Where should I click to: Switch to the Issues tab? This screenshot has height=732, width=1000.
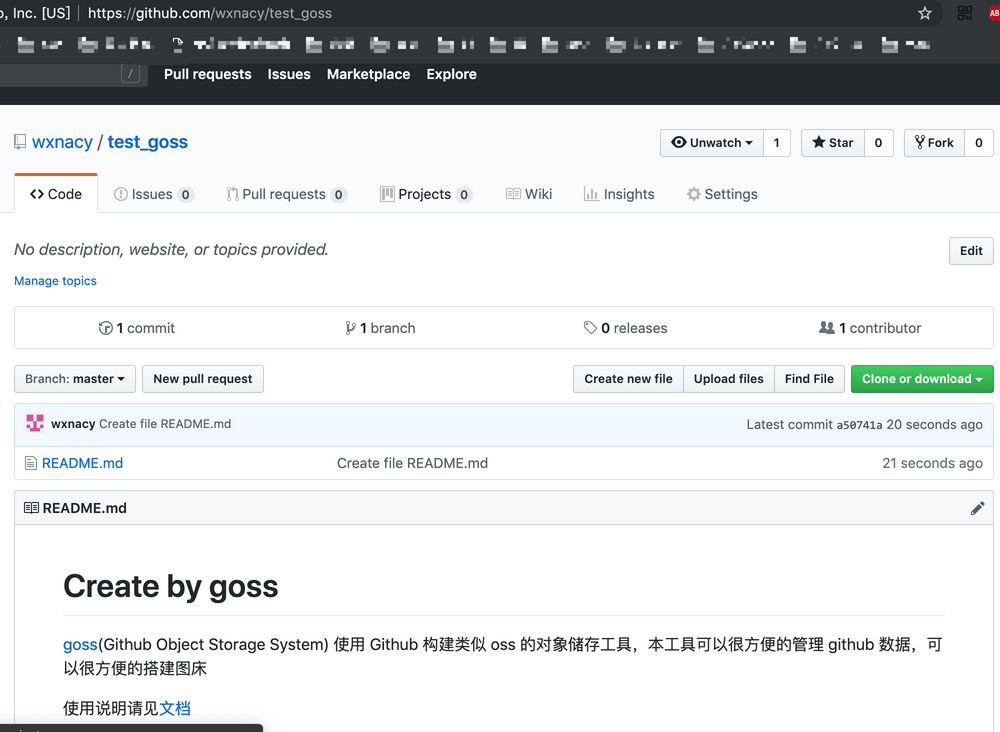pos(153,194)
